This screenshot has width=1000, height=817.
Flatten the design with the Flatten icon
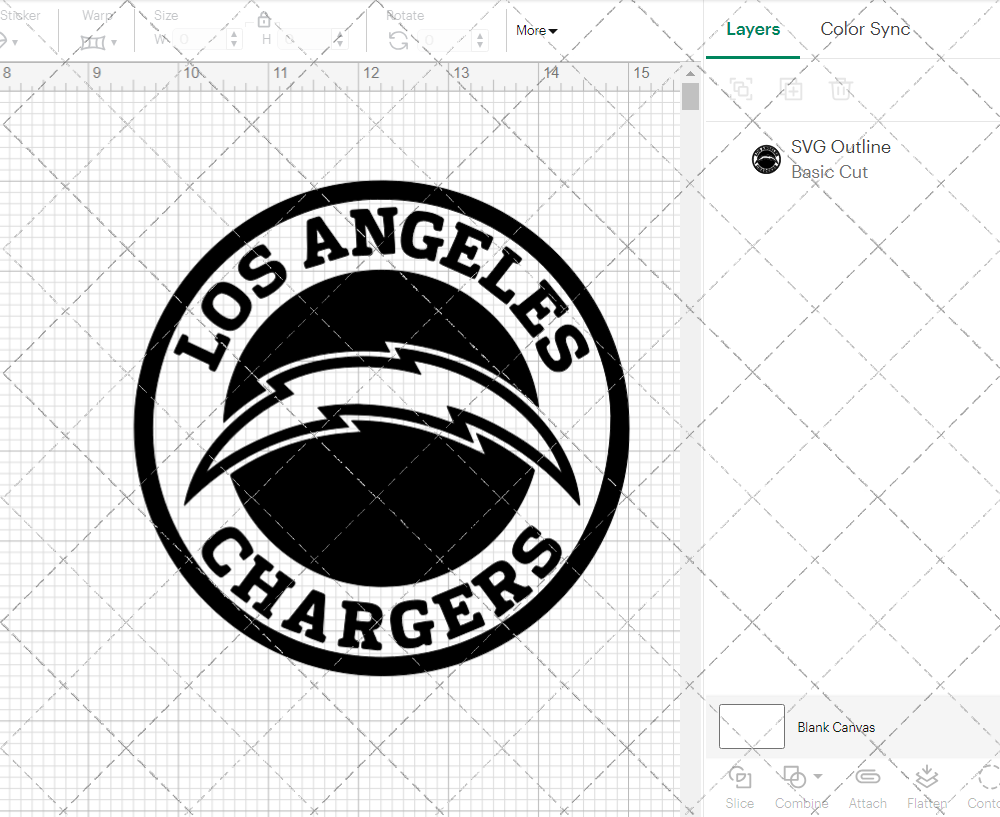925,786
